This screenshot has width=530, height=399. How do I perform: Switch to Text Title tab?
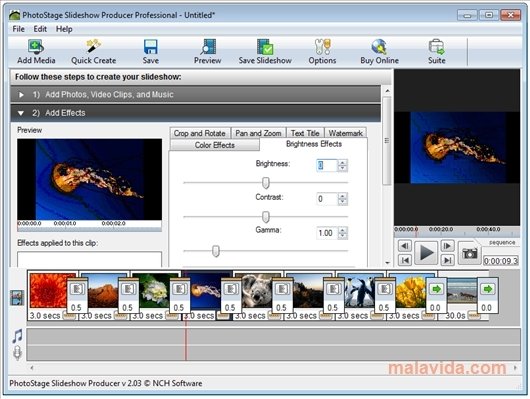click(x=305, y=133)
